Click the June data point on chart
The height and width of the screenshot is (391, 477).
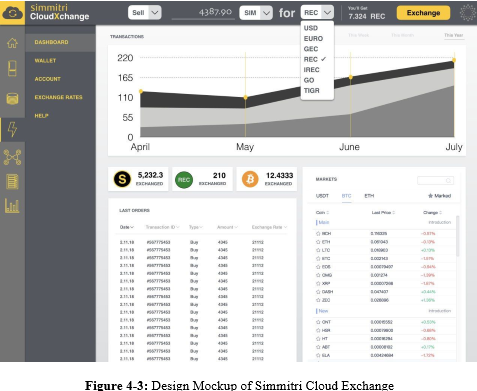click(x=351, y=77)
